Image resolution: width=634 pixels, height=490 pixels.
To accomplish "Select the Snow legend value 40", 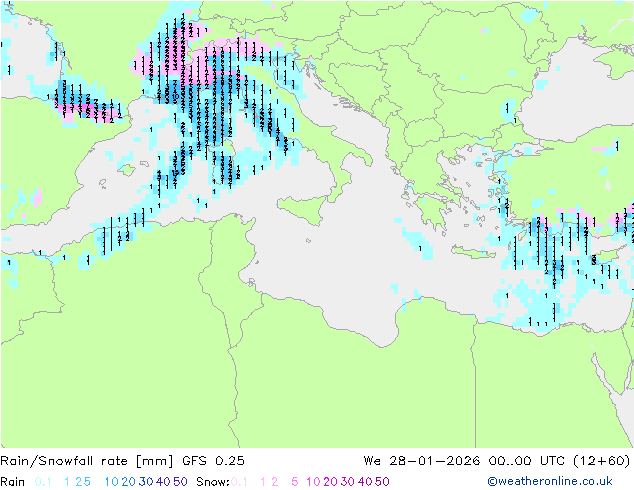I will [x=365, y=482].
